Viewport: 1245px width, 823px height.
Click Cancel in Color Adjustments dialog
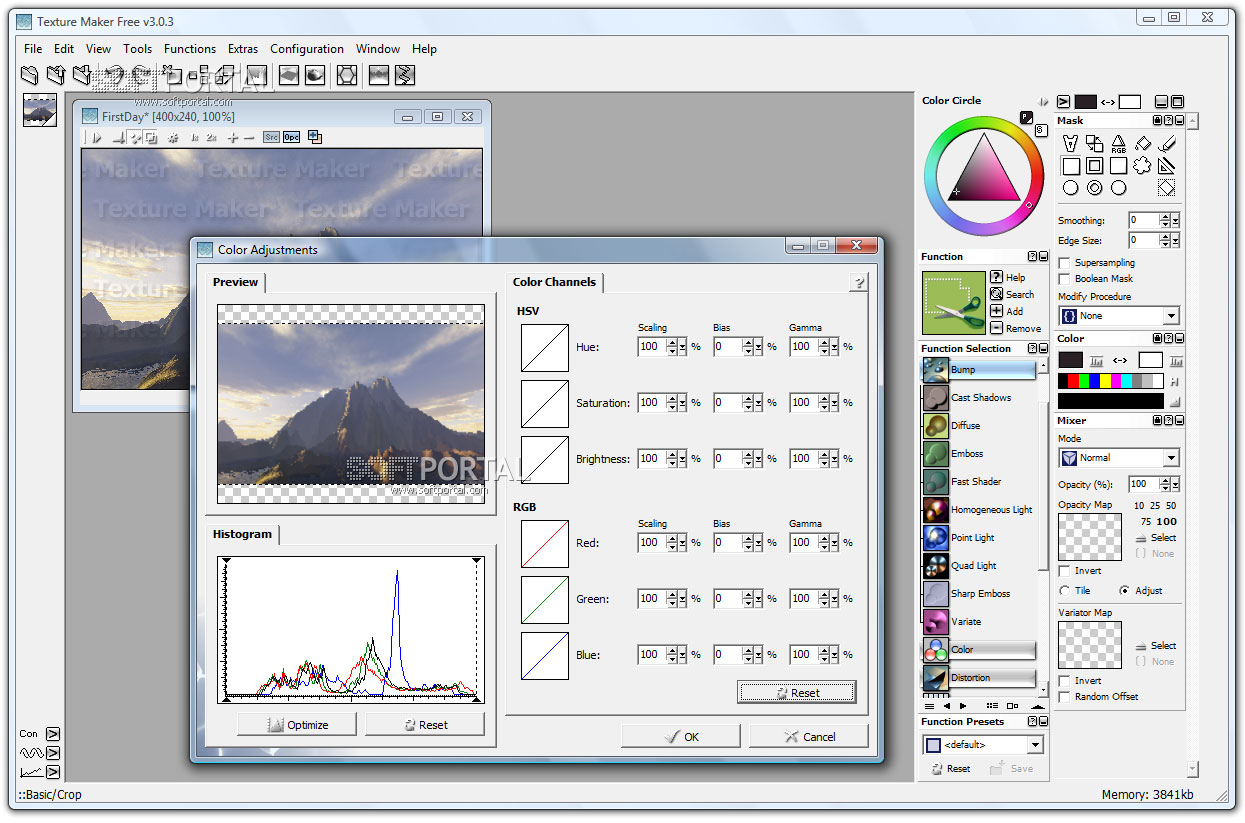click(x=809, y=737)
